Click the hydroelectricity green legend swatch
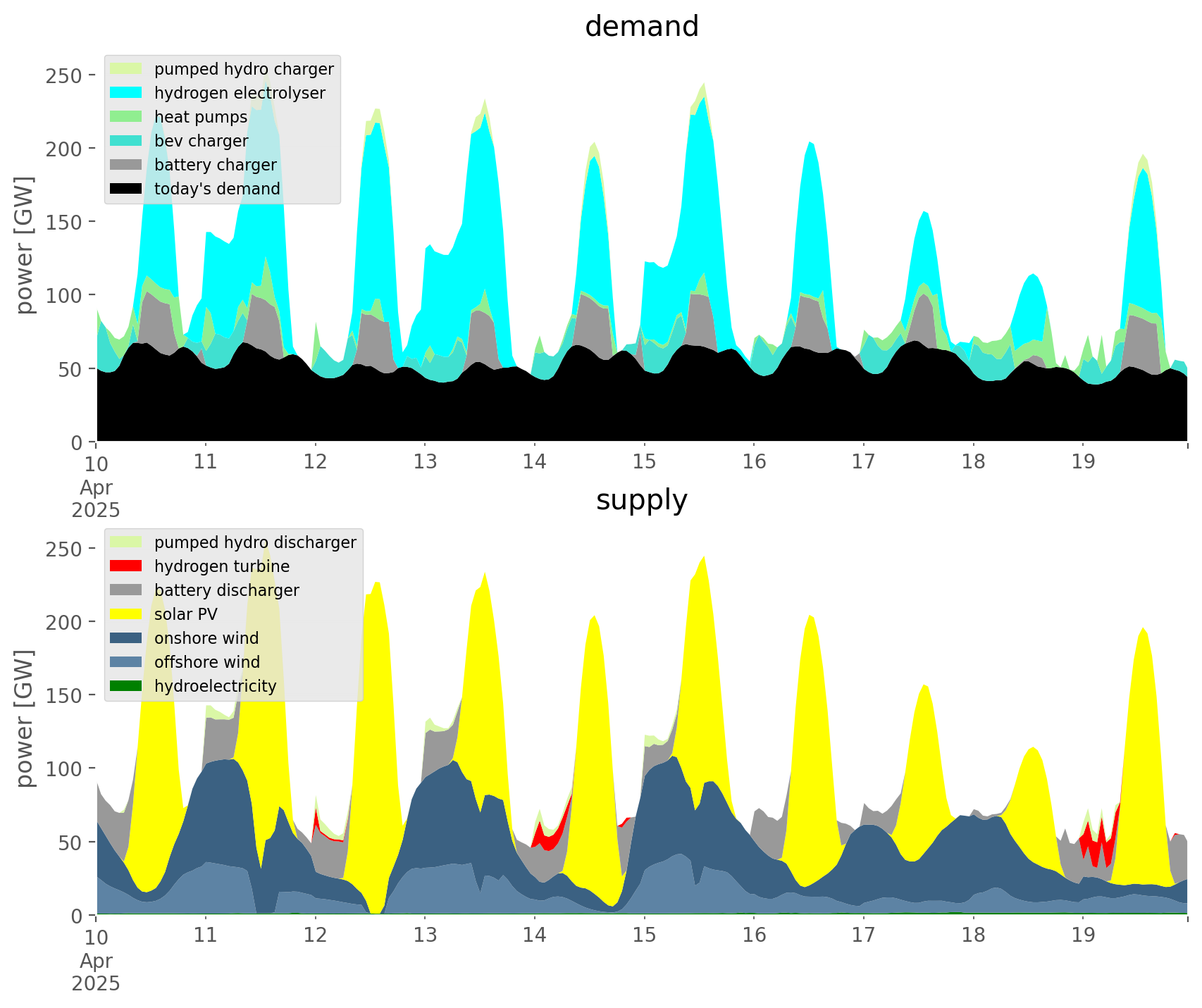The width and height of the screenshot is (1202, 1008). (126, 686)
